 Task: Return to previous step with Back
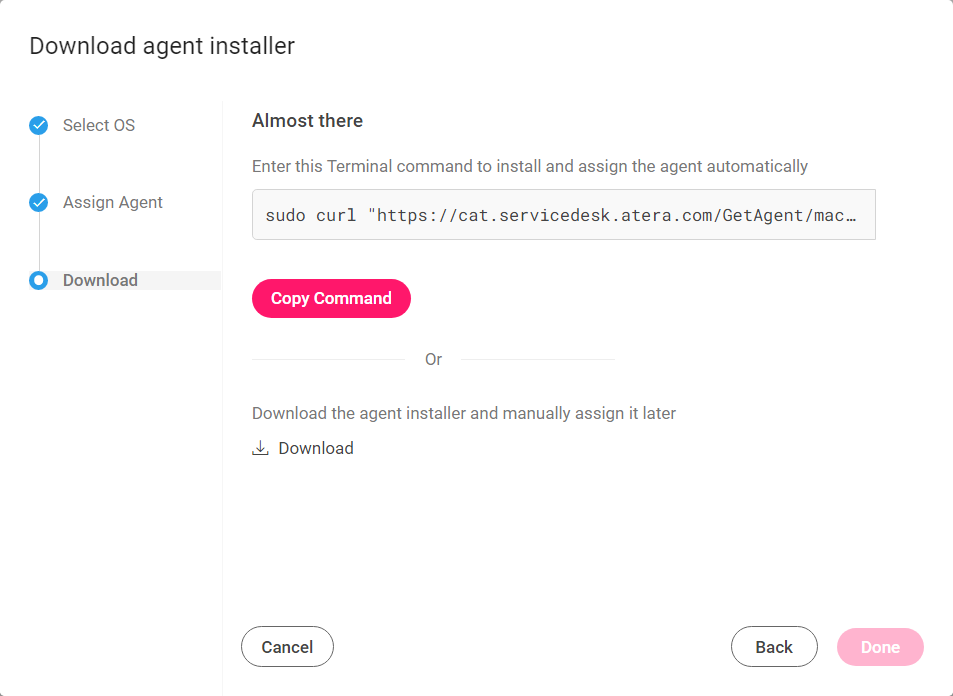point(774,647)
